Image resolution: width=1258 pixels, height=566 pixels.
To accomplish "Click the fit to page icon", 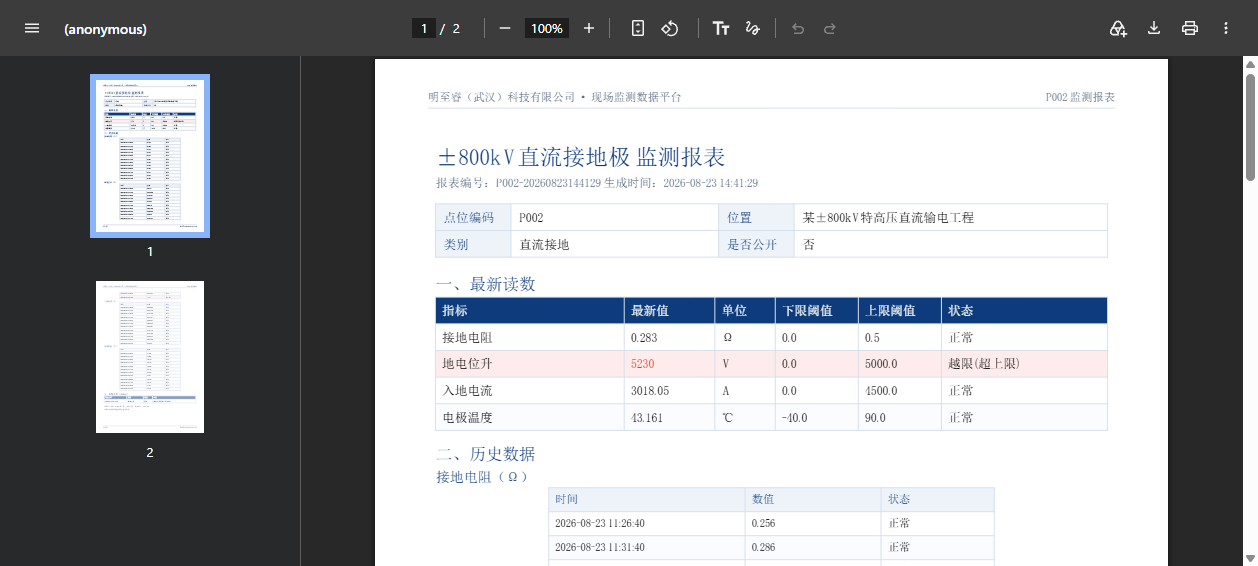I will pyautogui.click(x=638, y=28).
